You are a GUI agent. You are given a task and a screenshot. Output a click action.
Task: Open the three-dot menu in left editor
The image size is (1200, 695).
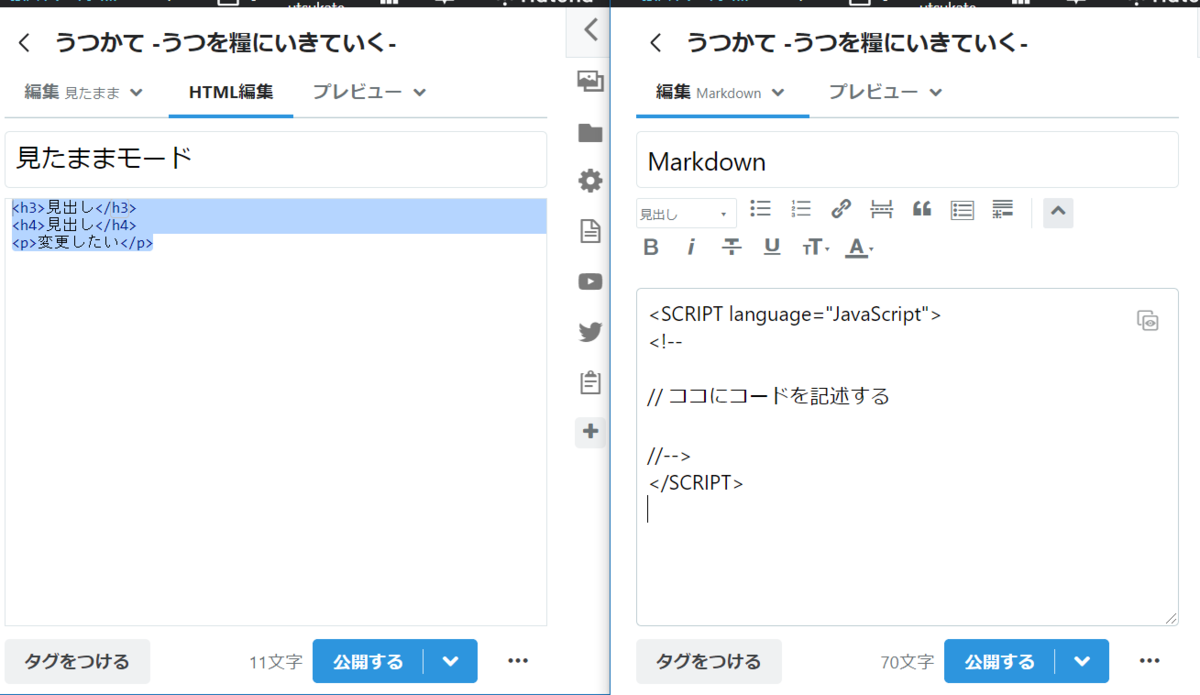[518, 661]
